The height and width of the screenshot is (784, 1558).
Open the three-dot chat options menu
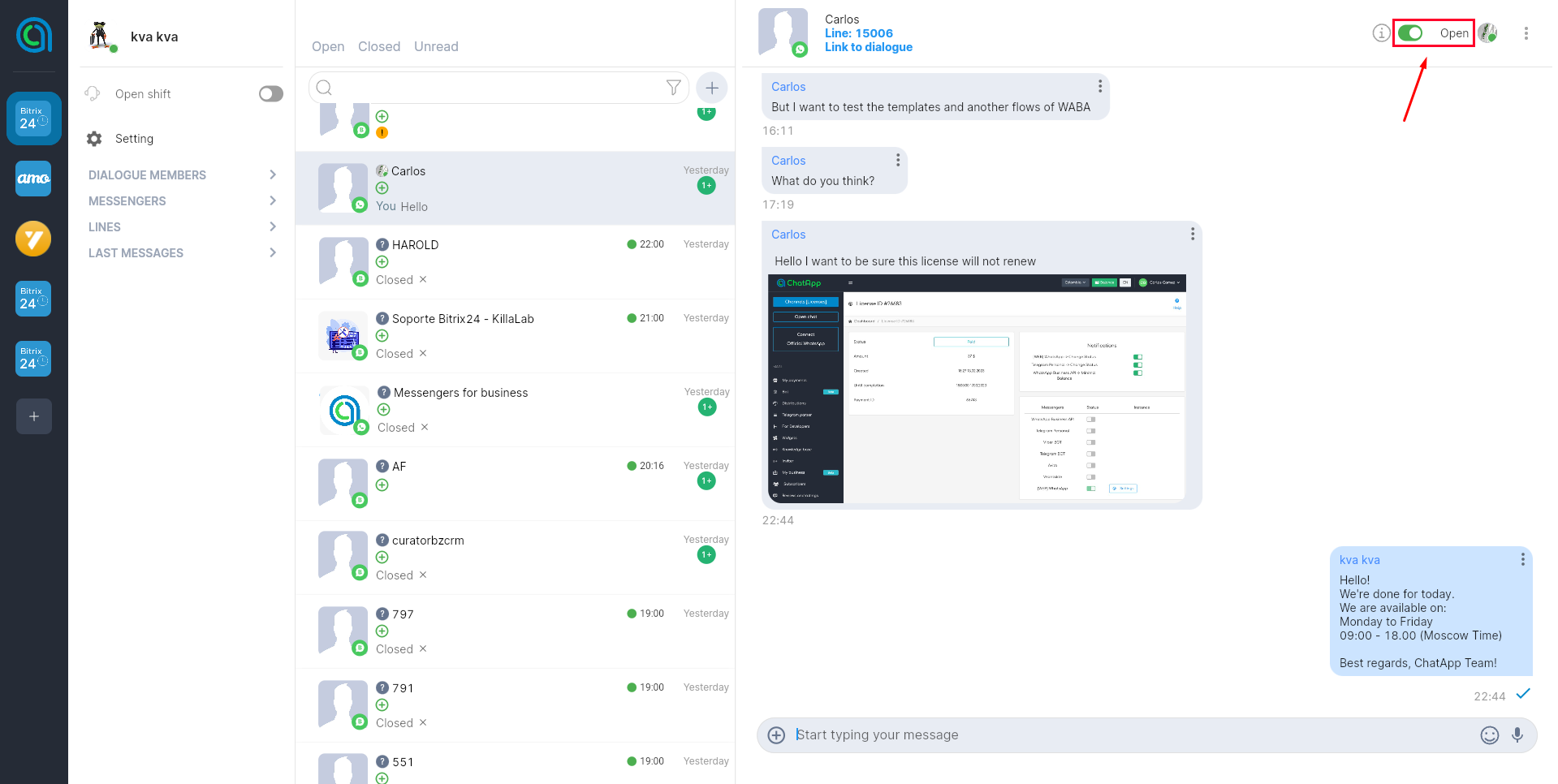coord(1526,33)
